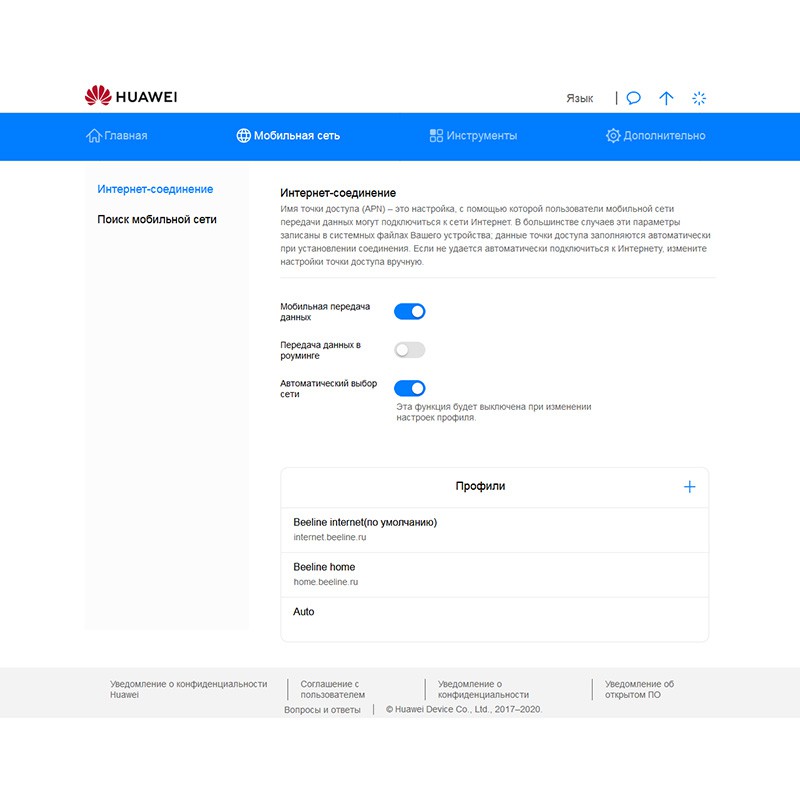Click the gear icon for Дополнительно
This screenshot has height=800, width=800.
pyautogui.click(x=613, y=136)
